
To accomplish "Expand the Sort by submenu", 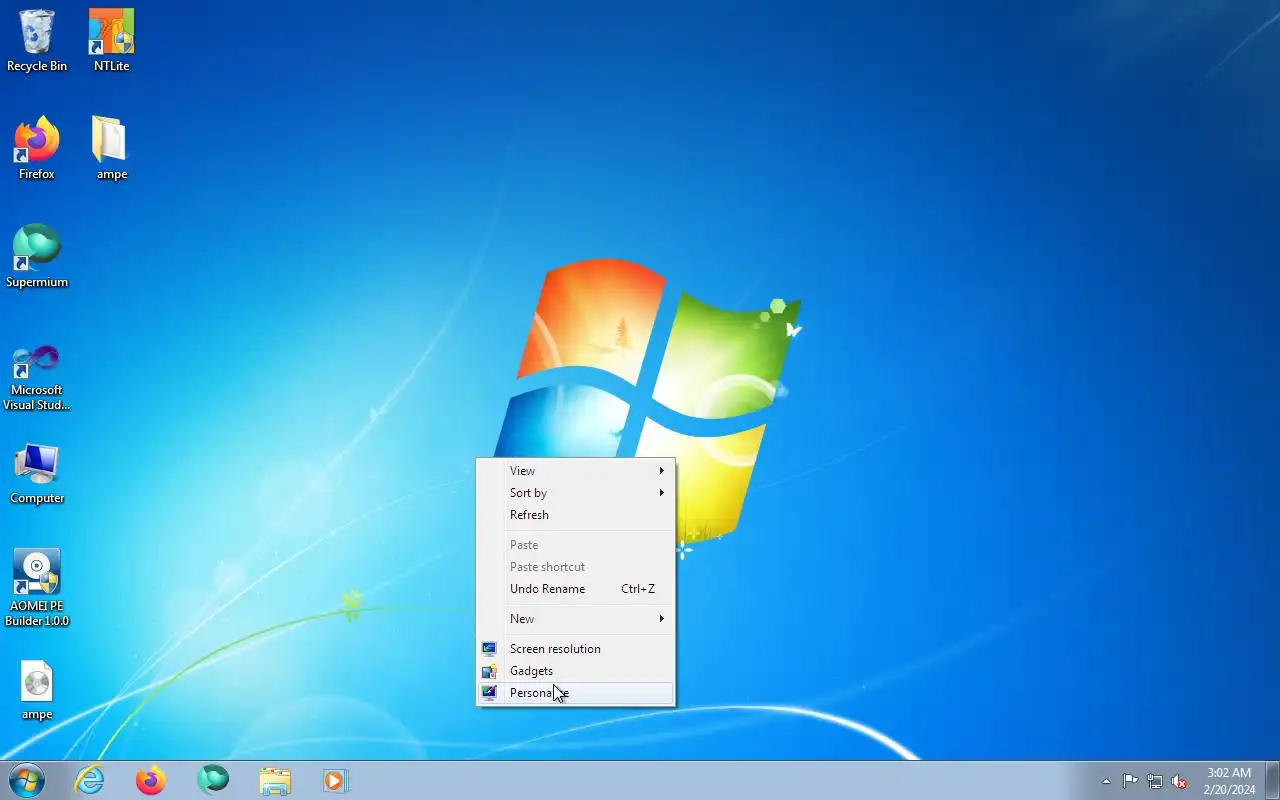I will coord(575,493).
